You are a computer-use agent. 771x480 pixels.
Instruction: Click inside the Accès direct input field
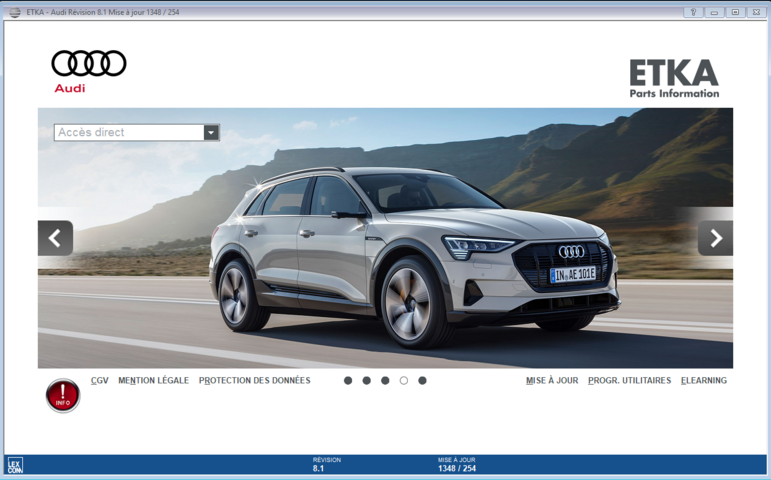(129, 132)
